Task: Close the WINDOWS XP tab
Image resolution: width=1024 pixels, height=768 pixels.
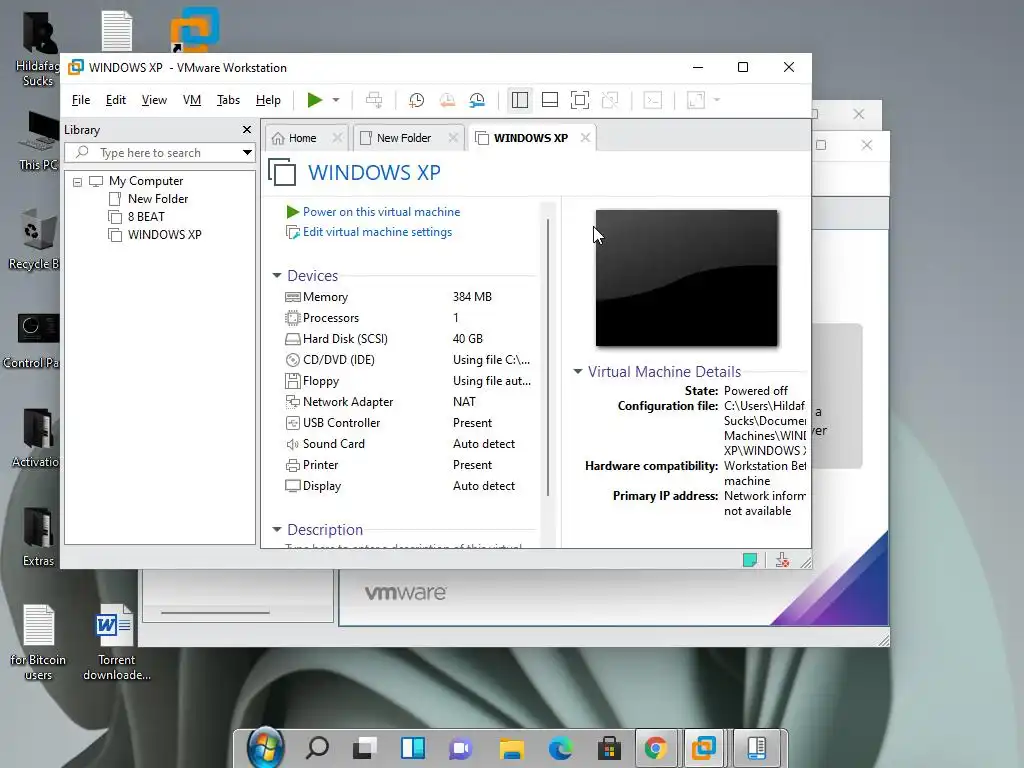Action: point(585,138)
